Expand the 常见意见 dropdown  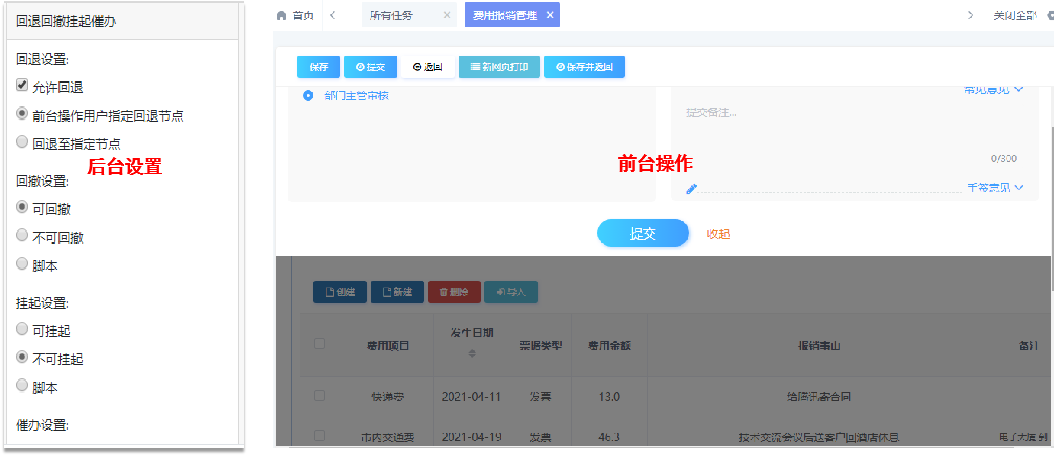tap(993, 90)
